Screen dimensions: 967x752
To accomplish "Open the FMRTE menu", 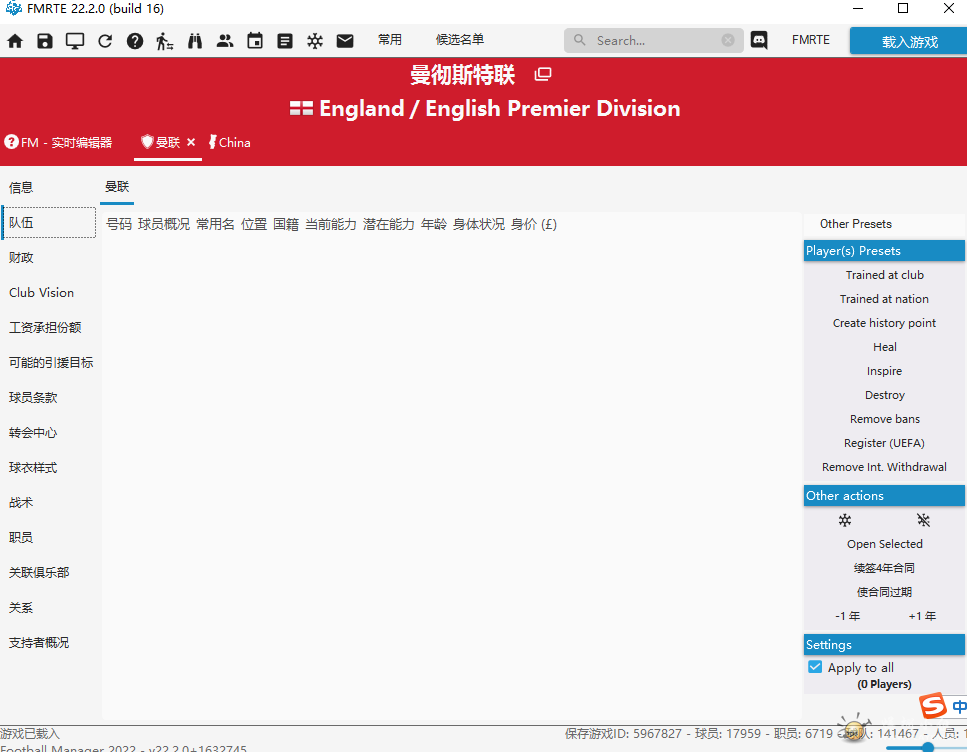I will tap(811, 40).
